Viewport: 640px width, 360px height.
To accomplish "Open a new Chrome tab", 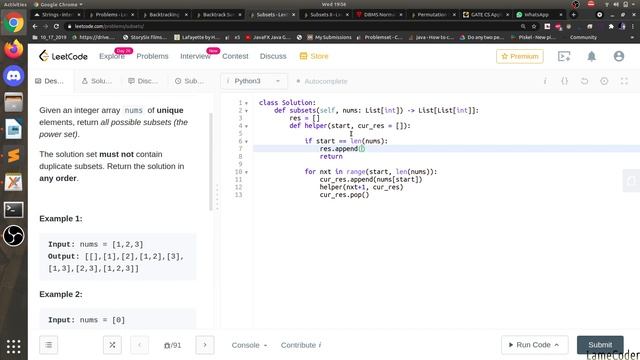I will pos(573,15).
